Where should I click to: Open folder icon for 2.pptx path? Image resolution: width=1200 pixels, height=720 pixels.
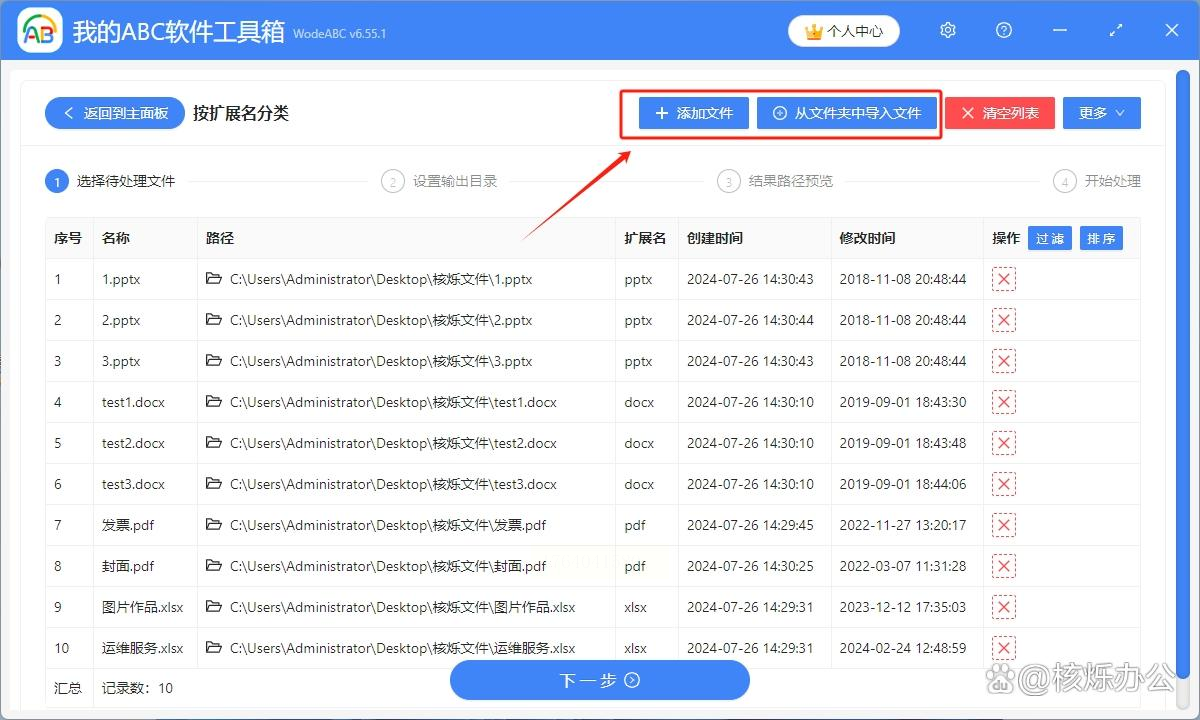coord(213,320)
